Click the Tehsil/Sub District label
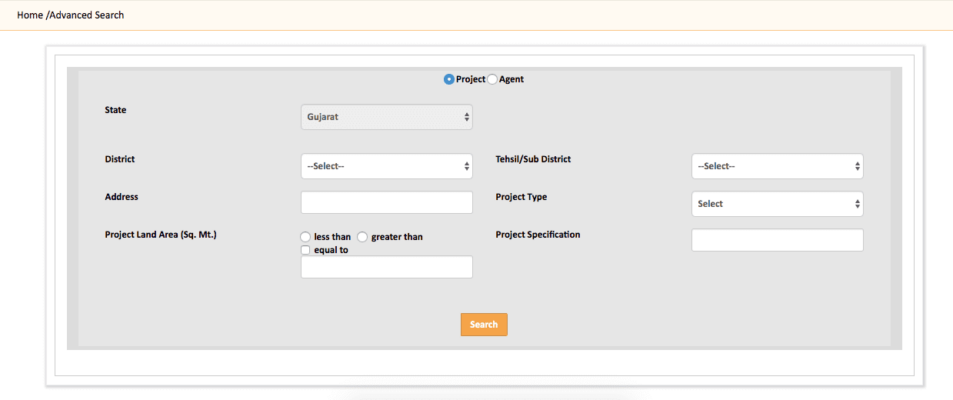This screenshot has width=953, height=400. [533, 159]
